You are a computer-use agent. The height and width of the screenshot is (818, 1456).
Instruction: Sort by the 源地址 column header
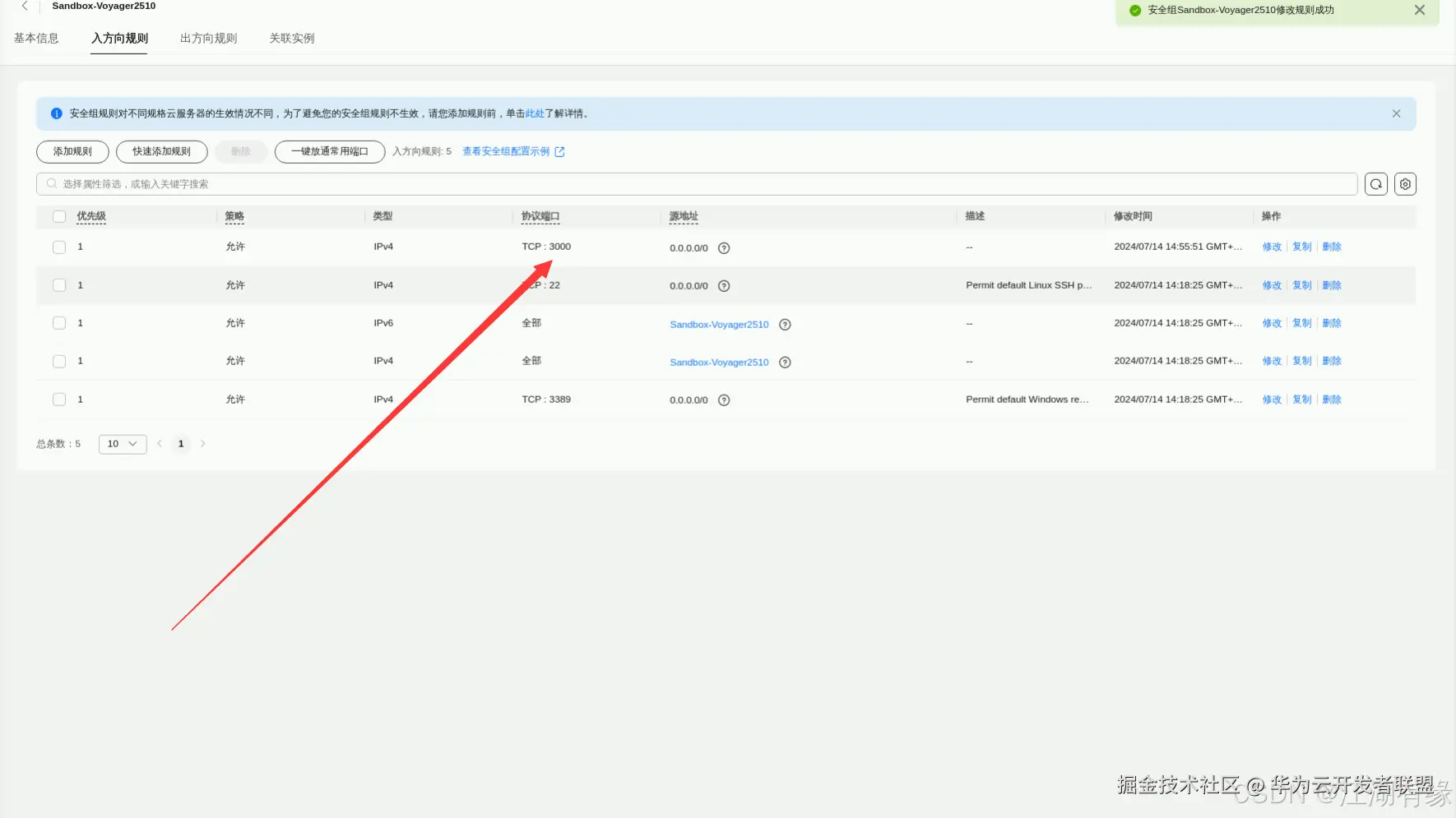[x=684, y=216]
